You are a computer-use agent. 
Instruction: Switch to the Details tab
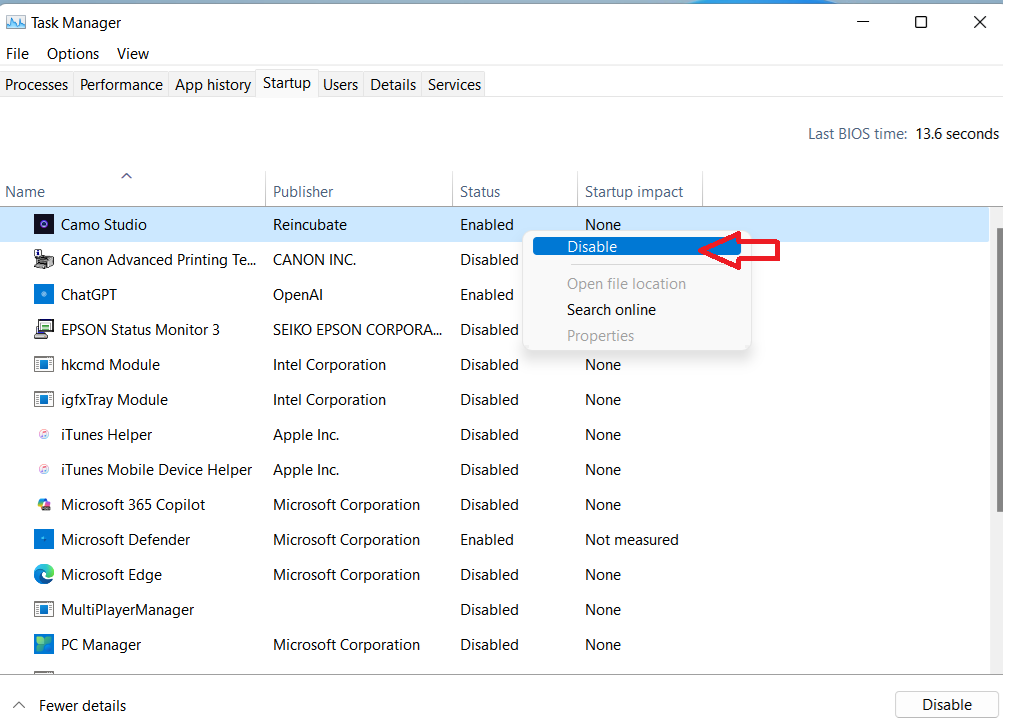click(x=393, y=84)
